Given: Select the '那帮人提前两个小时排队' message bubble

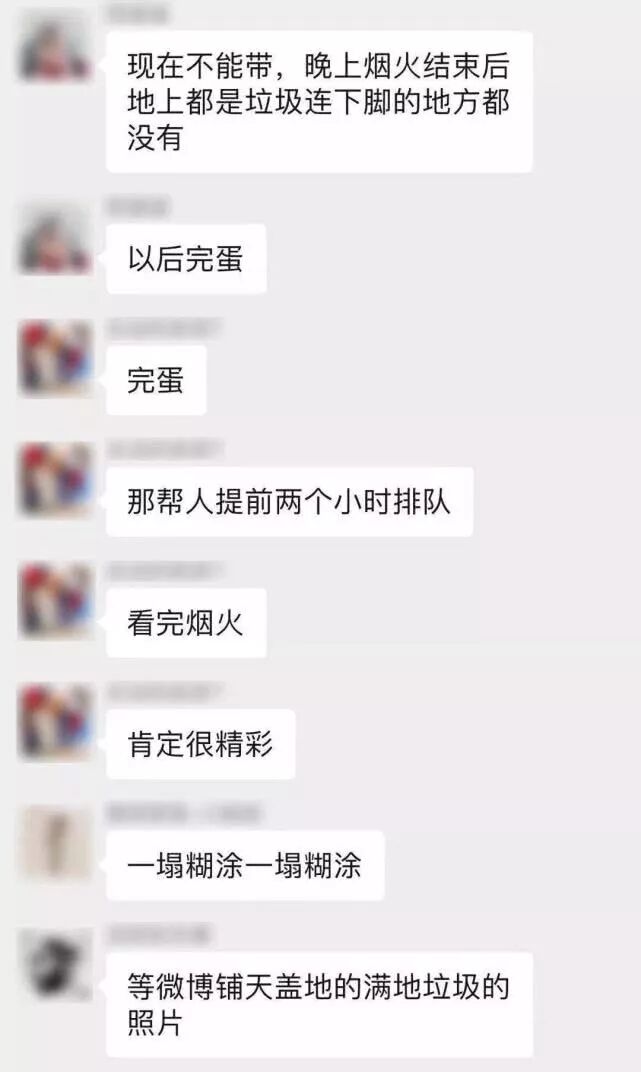Looking at the screenshot, I should pos(289,502).
